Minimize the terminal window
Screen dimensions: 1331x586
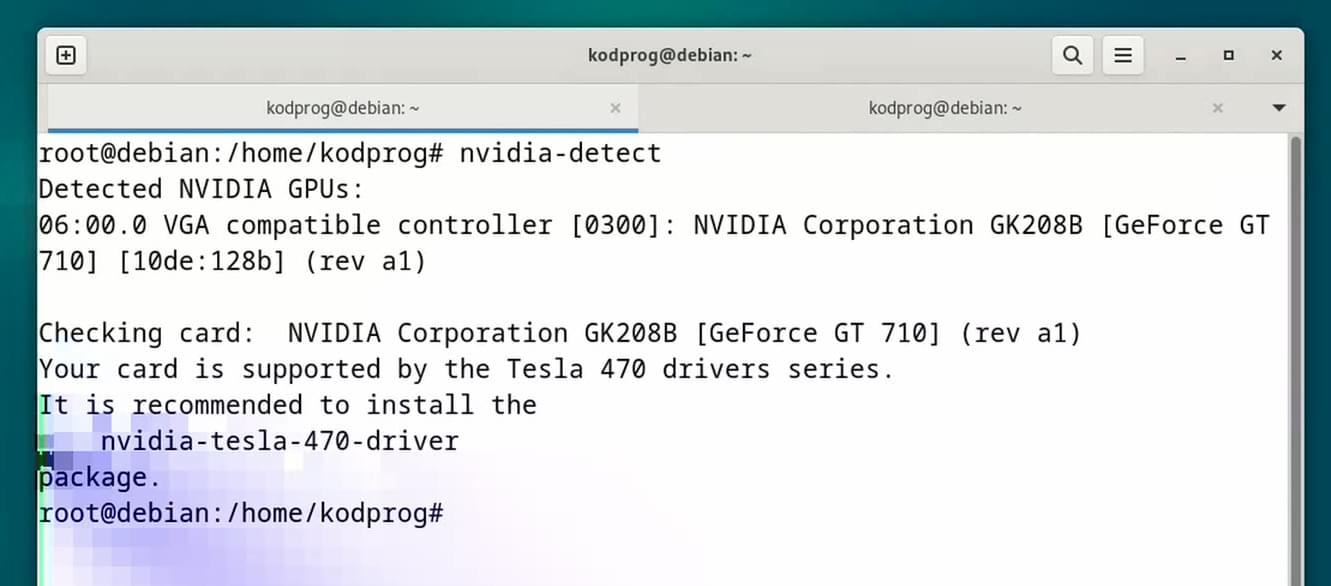pyautogui.click(x=1181, y=56)
